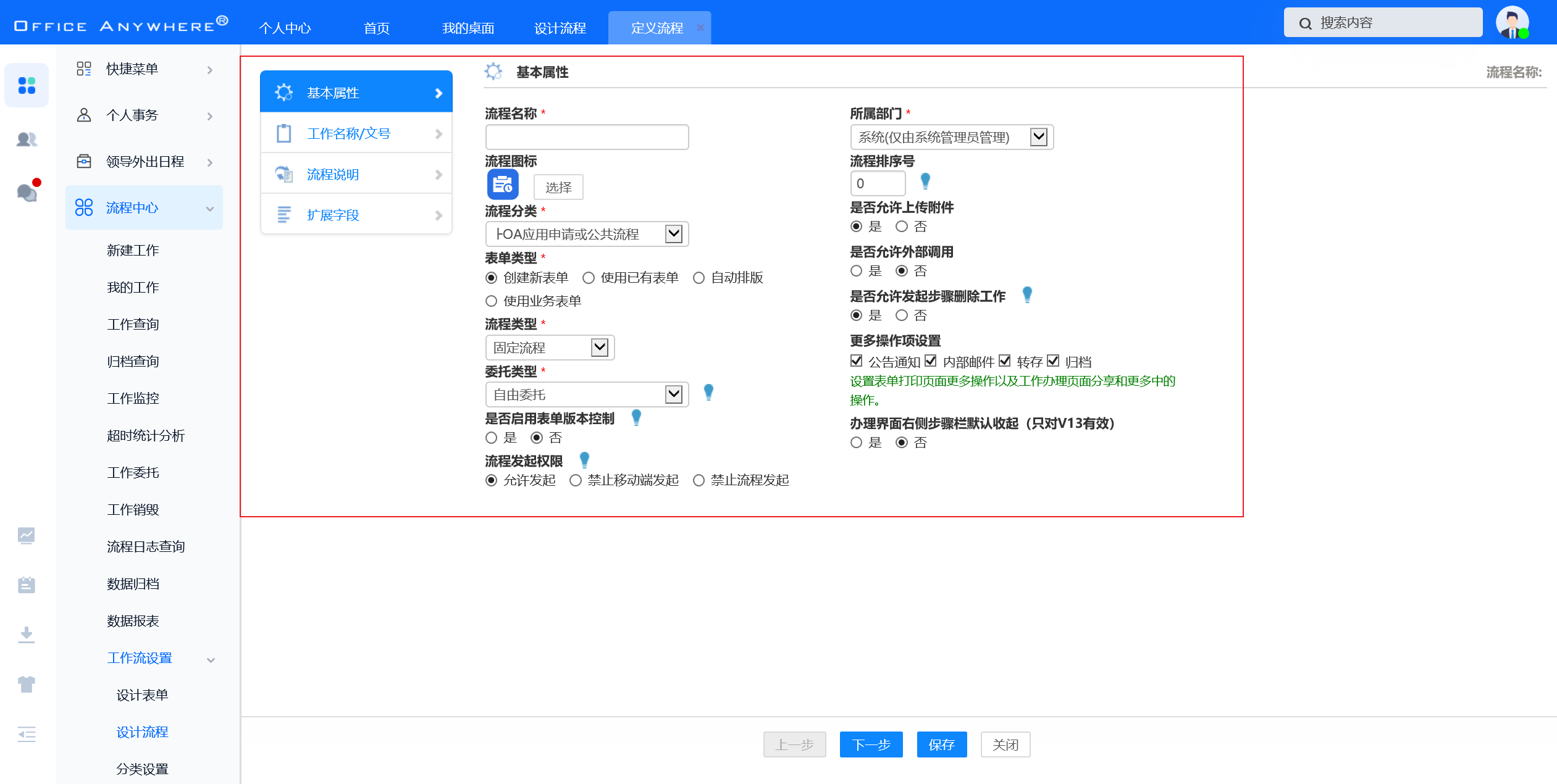This screenshot has height=784, width=1557.
Task: Click the download icon in left rail
Action: 27,635
